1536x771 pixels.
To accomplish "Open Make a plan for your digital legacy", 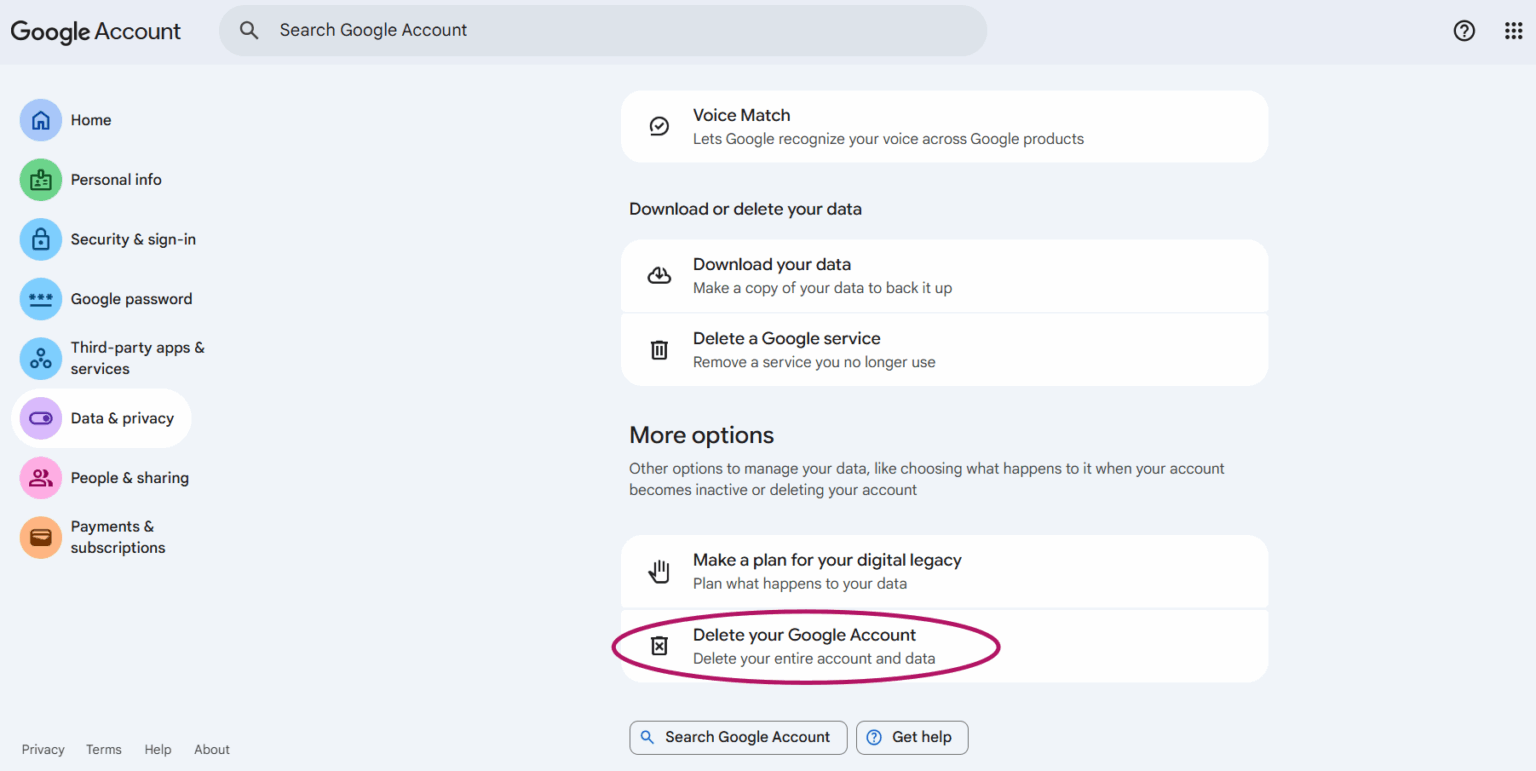I will click(x=944, y=571).
